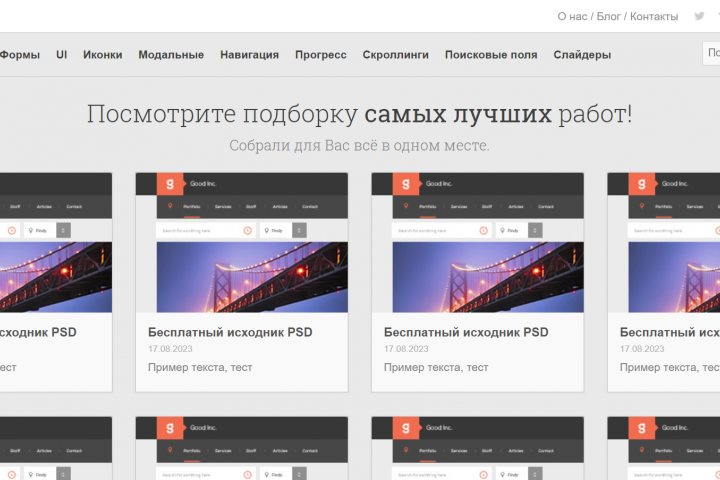Click the Twitter bird icon
Screen dimensions: 720x480
click(x=699, y=16)
